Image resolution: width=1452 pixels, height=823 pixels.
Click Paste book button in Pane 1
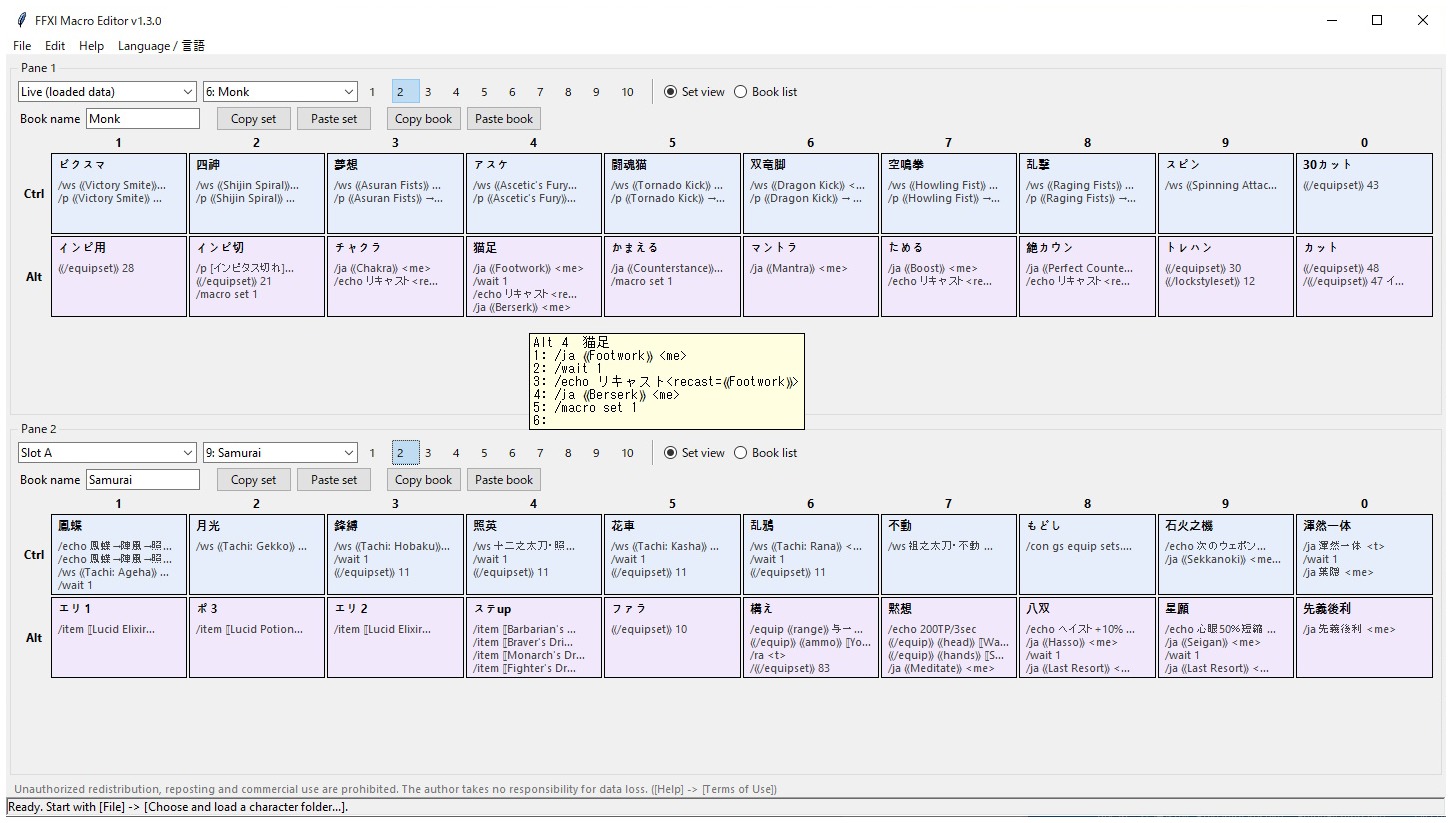click(x=504, y=119)
